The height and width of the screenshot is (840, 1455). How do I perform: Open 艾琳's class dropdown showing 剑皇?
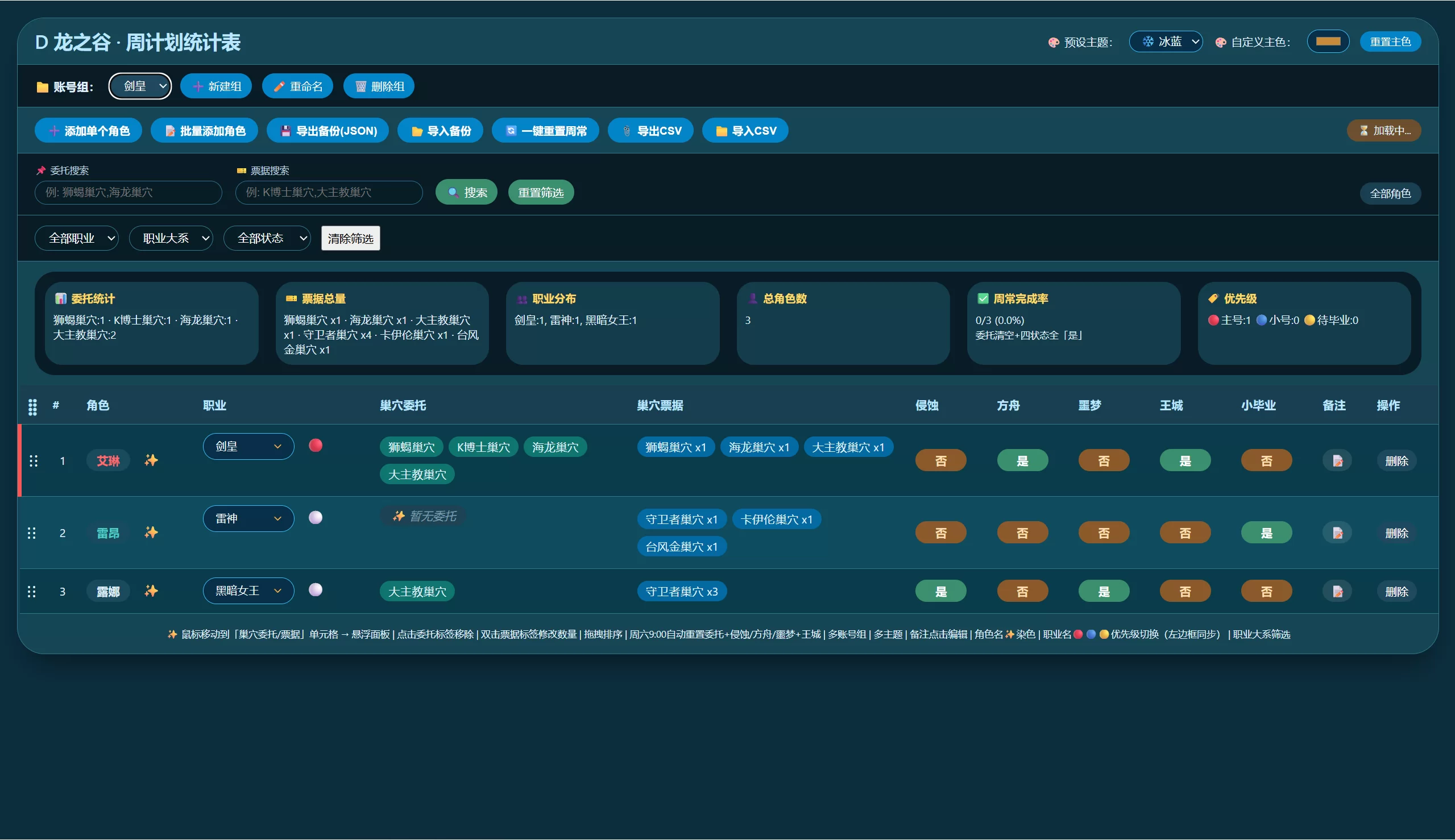pyautogui.click(x=248, y=447)
